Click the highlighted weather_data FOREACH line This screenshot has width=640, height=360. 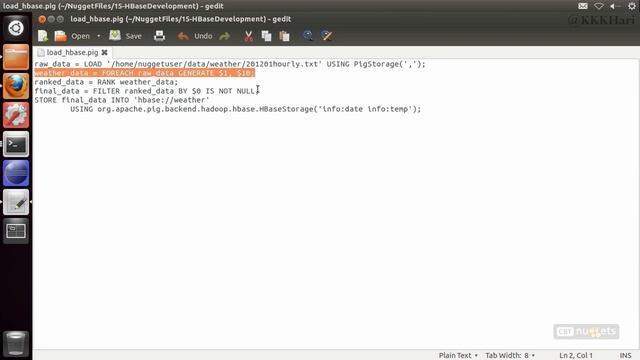(x=144, y=73)
